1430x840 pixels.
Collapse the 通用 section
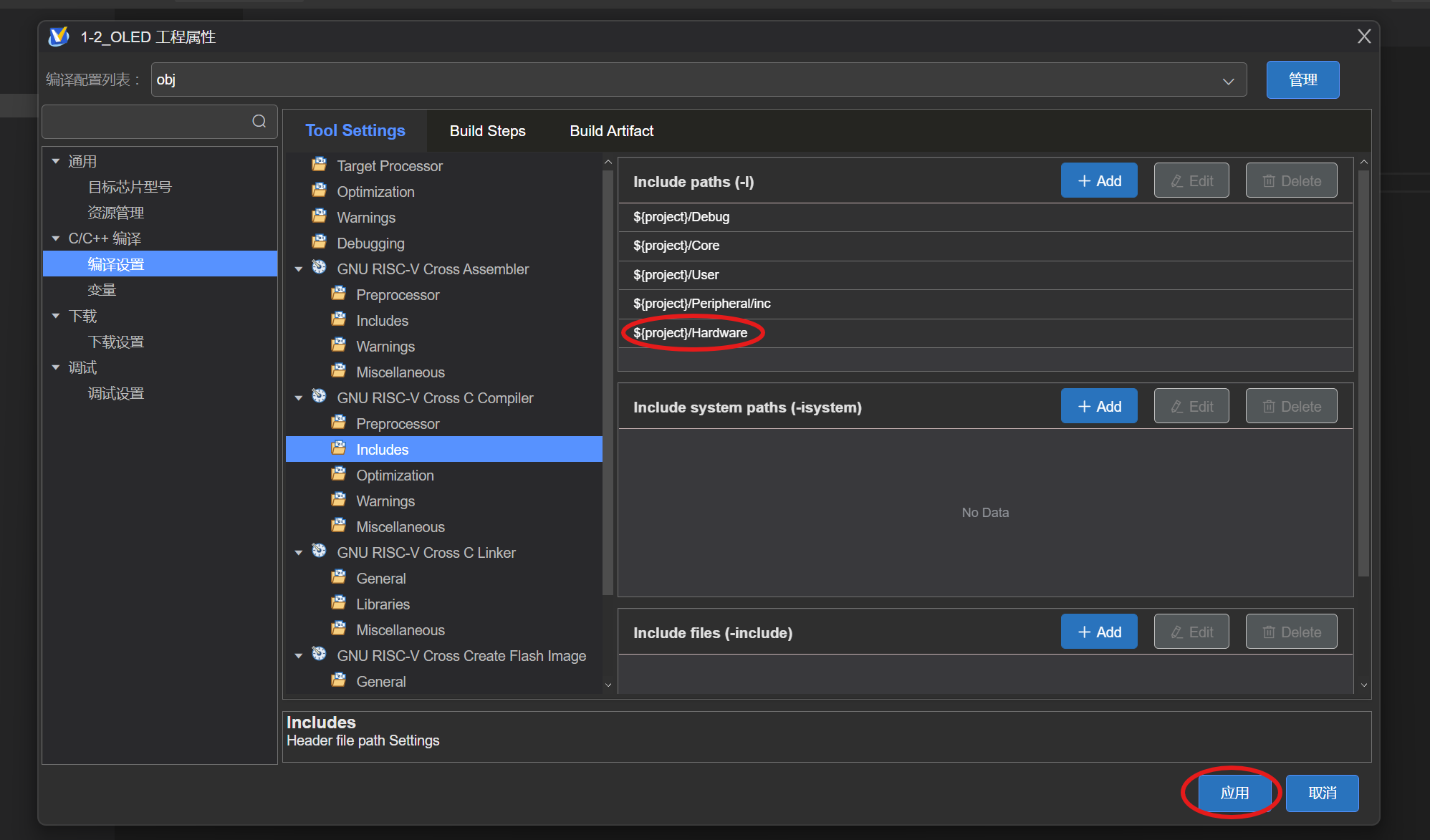click(x=56, y=161)
